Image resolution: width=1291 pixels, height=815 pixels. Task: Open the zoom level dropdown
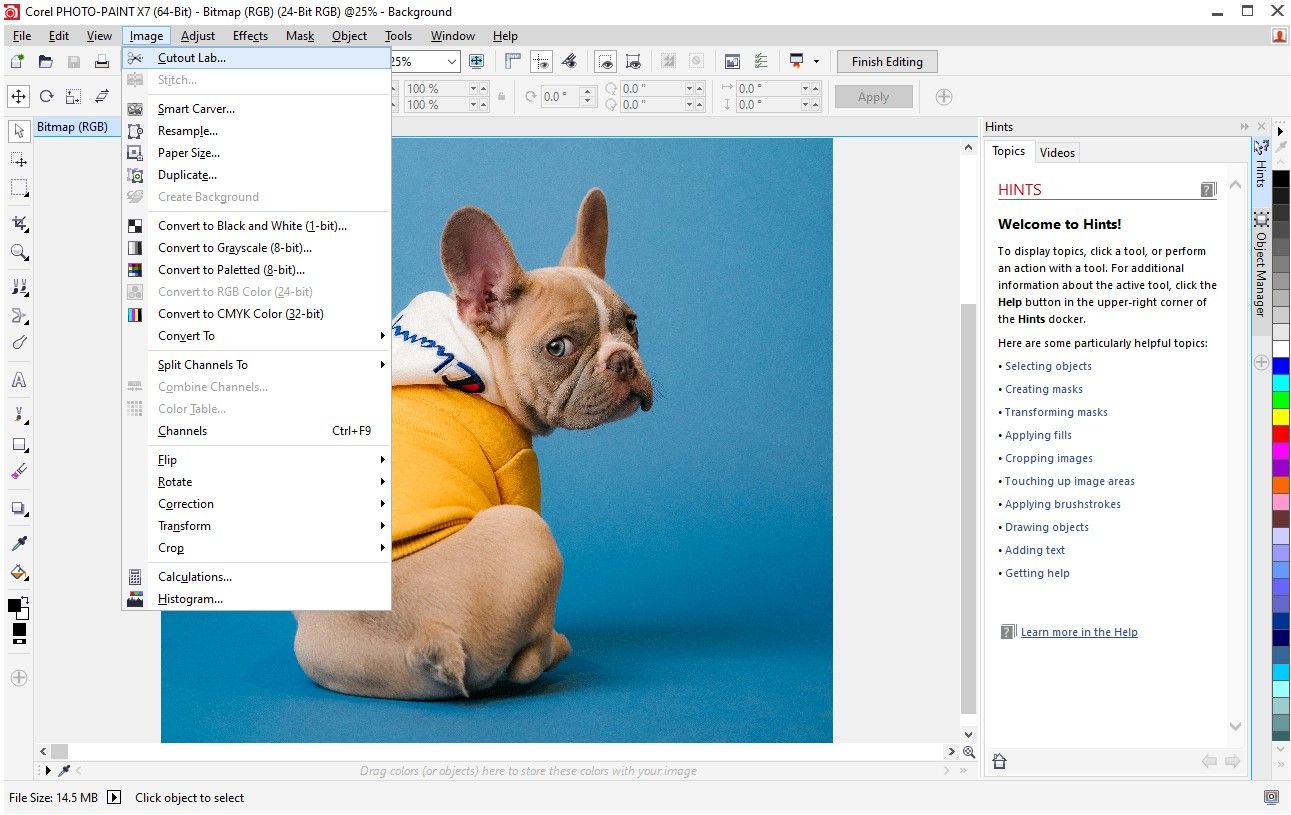pyautogui.click(x=452, y=62)
